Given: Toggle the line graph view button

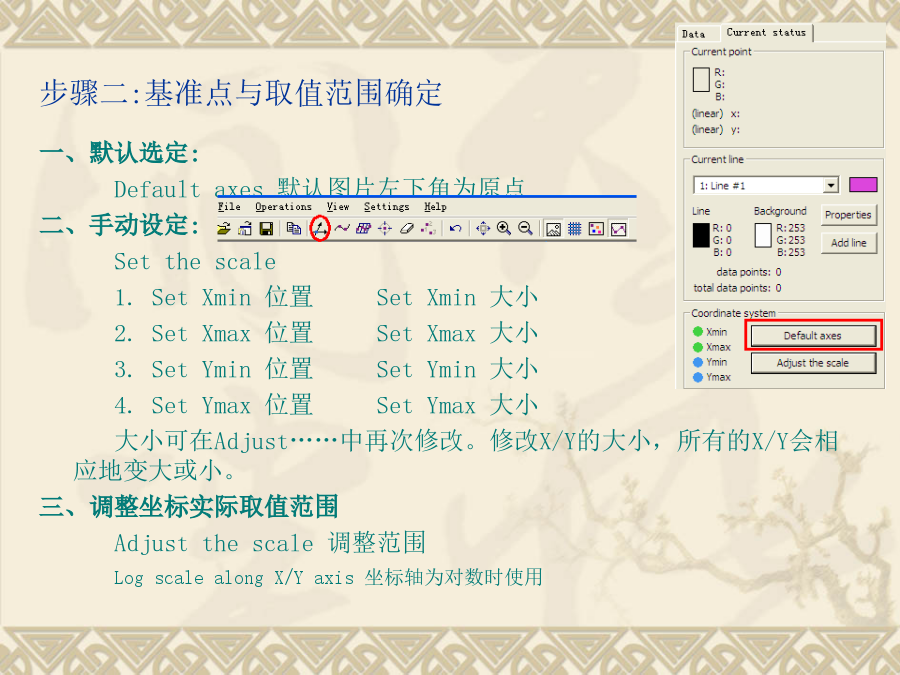Looking at the screenshot, I should click(x=618, y=229).
